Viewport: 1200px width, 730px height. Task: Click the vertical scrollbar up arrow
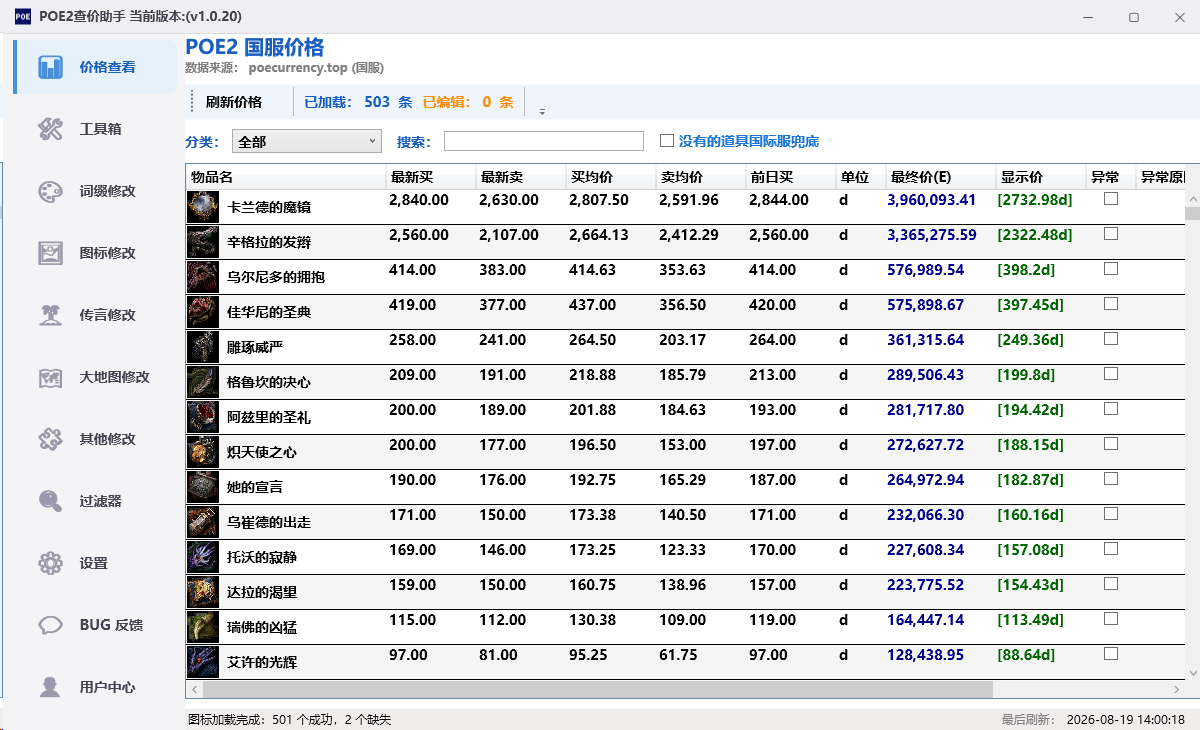pyautogui.click(x=1192, y=198)
